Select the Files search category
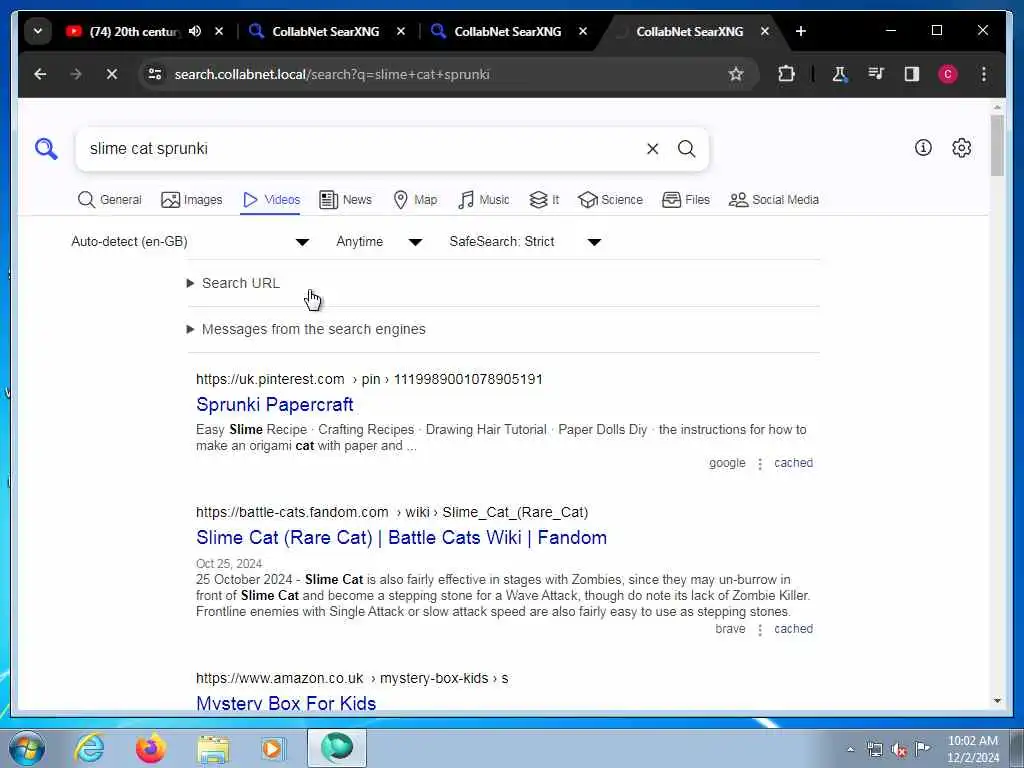This screenshot has height=768, width=1024. tap(686, 200)
